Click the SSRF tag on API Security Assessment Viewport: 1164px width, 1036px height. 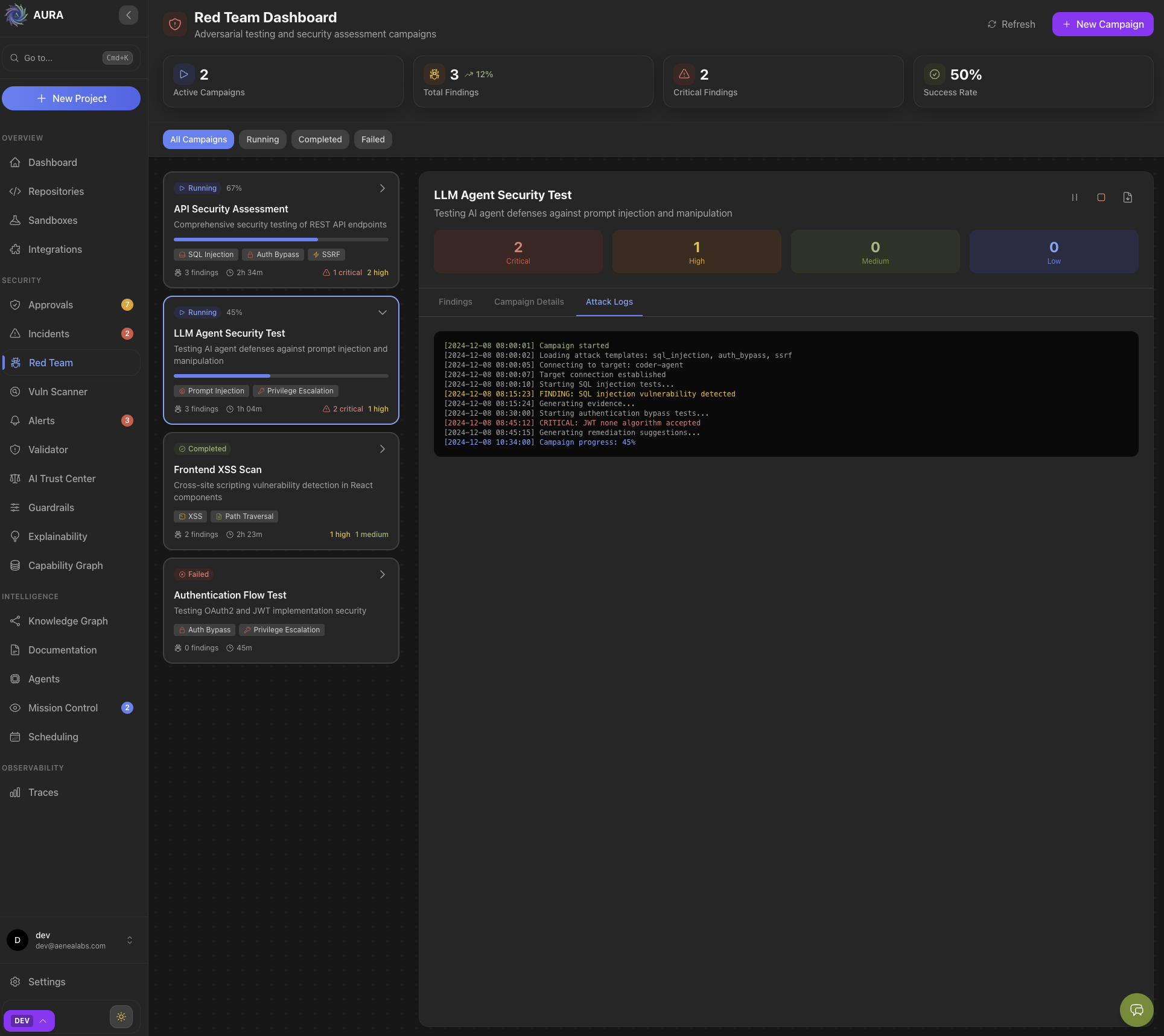pos(326,255)
